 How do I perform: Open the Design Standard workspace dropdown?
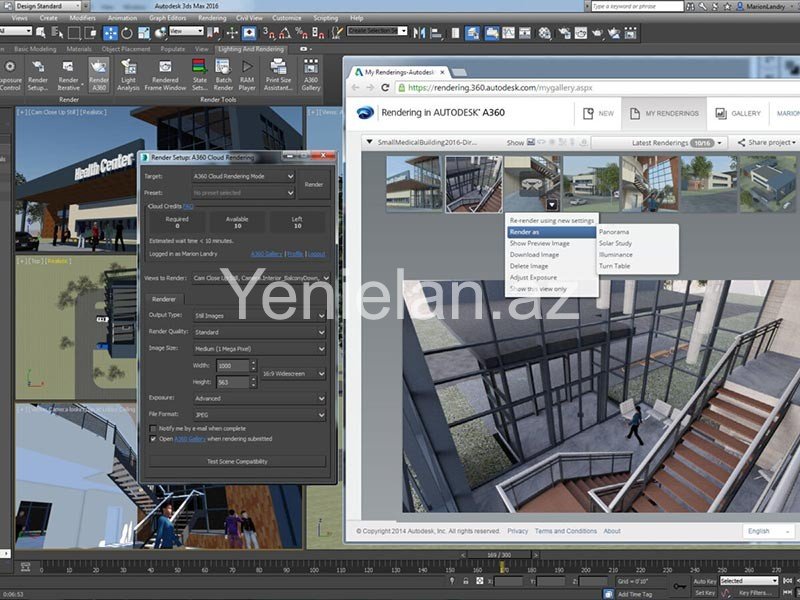pos(48,6)
